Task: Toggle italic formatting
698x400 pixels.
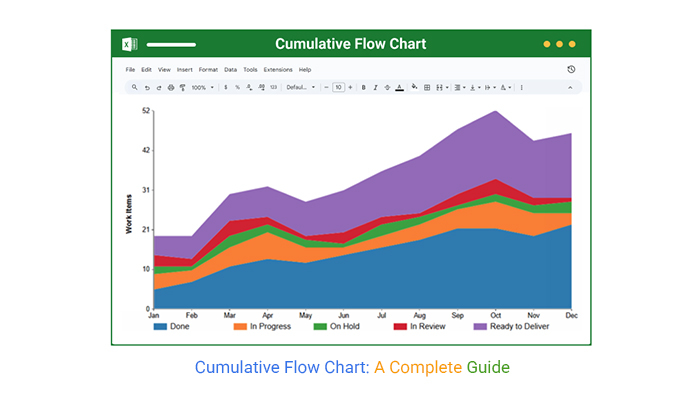Action: pyautogui.click(x=375, y=88)
